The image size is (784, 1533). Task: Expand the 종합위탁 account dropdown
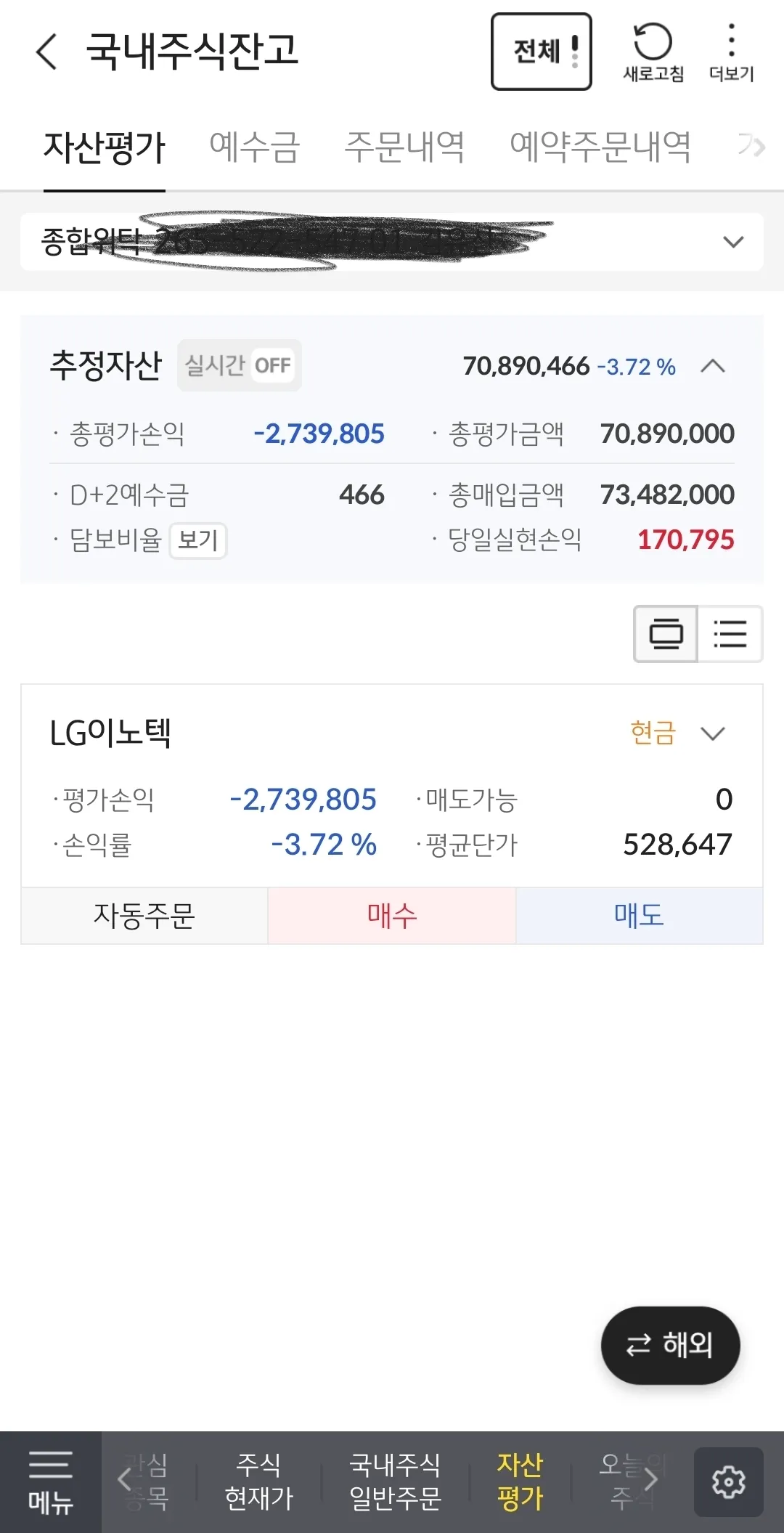(x=392, y=242)
